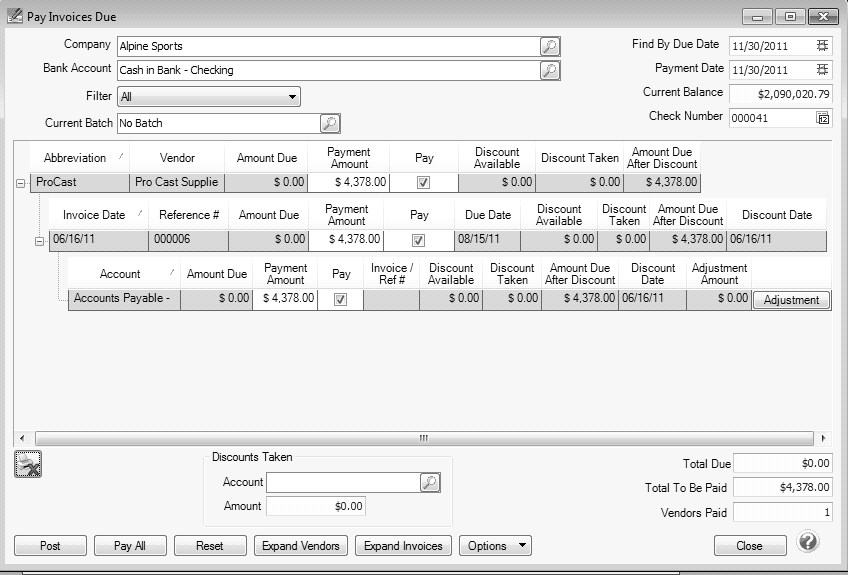Viewport: 848px width, 575px height.
Task: Click the delete icon above Post button
Action: click(28, 464)
